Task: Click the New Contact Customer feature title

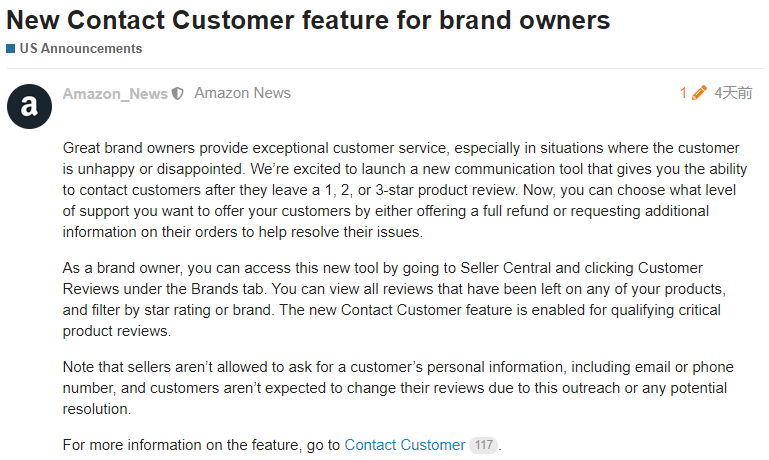Action: click(x=308, y=19)
